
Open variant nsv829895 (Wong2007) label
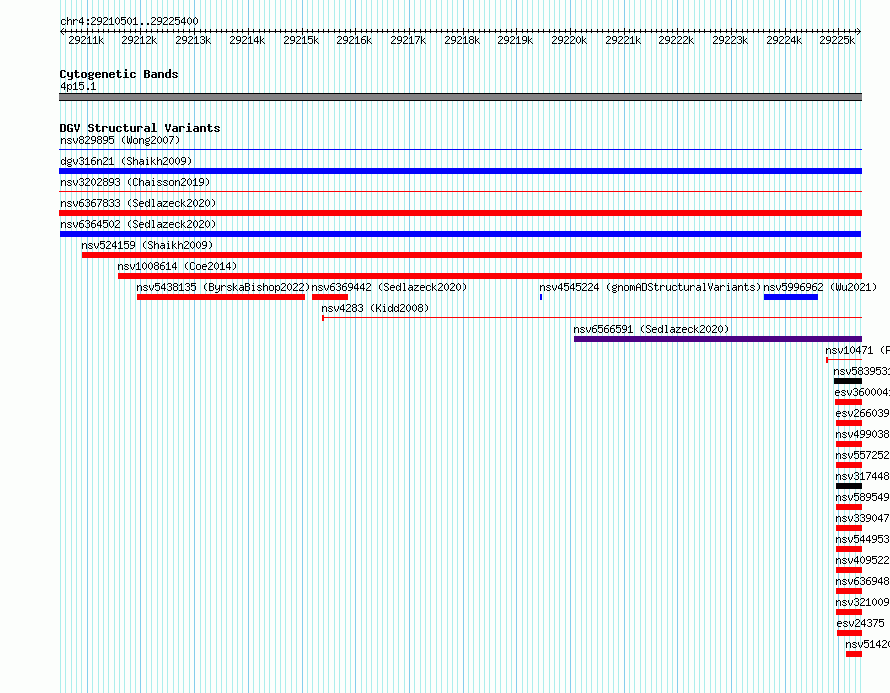tap(120, 140)
